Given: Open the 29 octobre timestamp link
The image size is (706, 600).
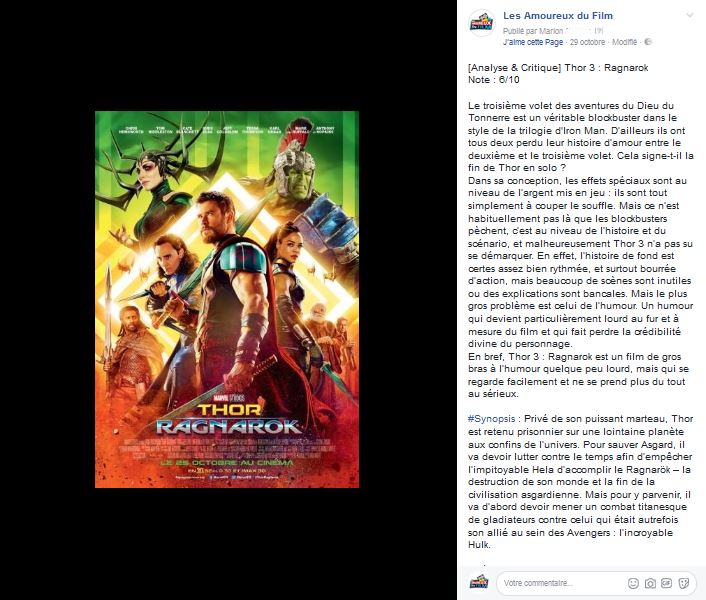Looking at the screenshot, I should (x=587, y=42).
